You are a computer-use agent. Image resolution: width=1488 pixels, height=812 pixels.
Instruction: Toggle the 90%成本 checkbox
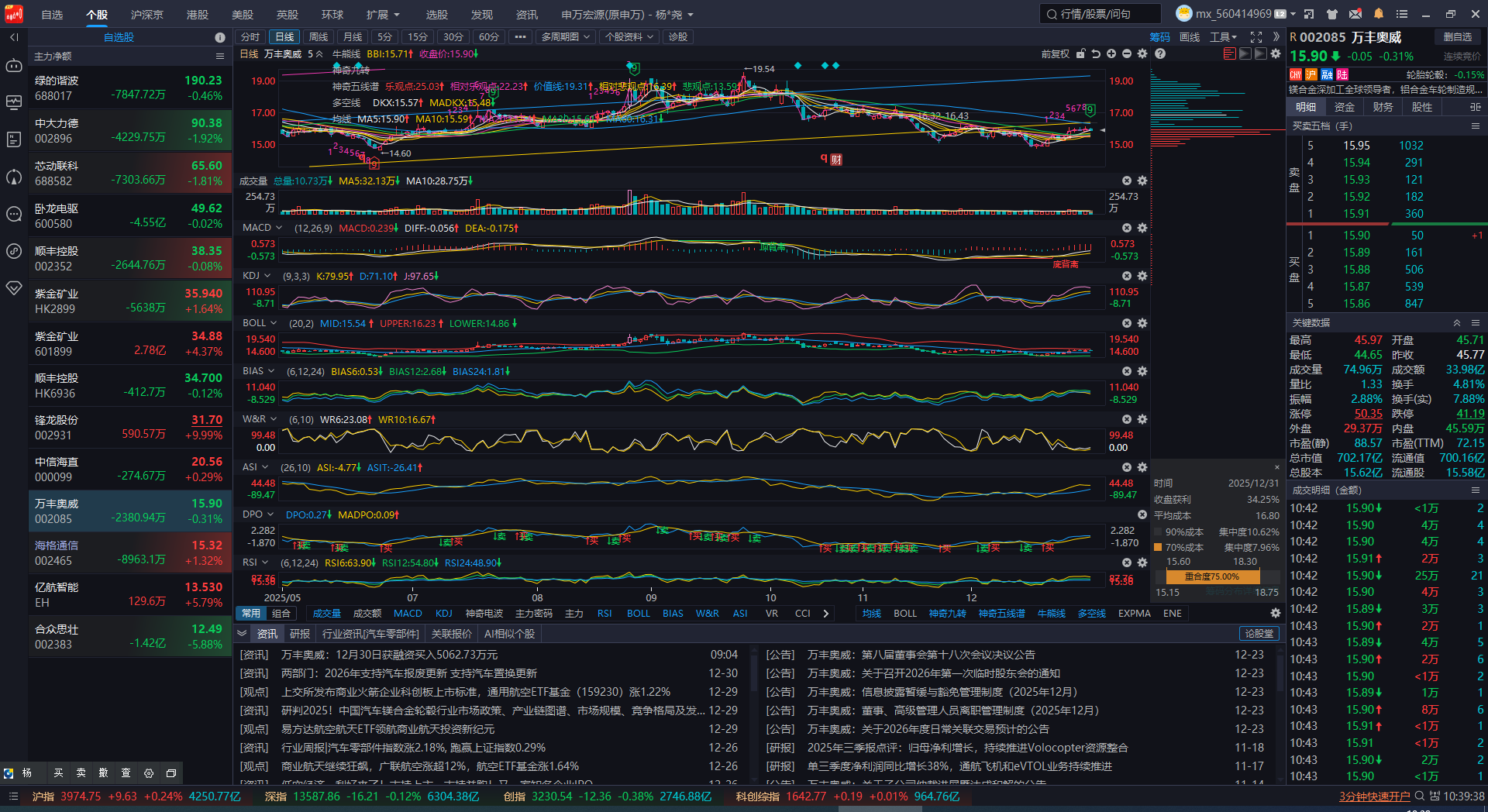pyautogui.click(x=1158, y=532)
